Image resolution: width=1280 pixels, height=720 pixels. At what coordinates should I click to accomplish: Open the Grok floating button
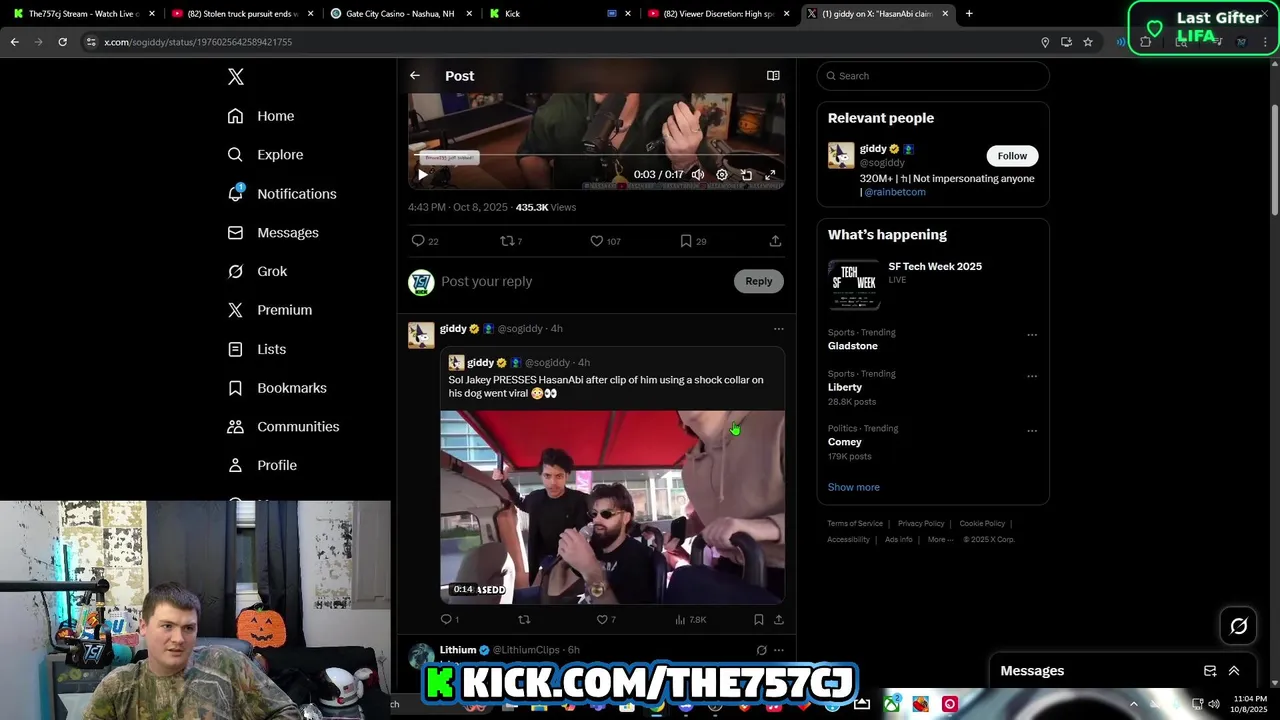pyautogui.click(x=1239, y=627)
